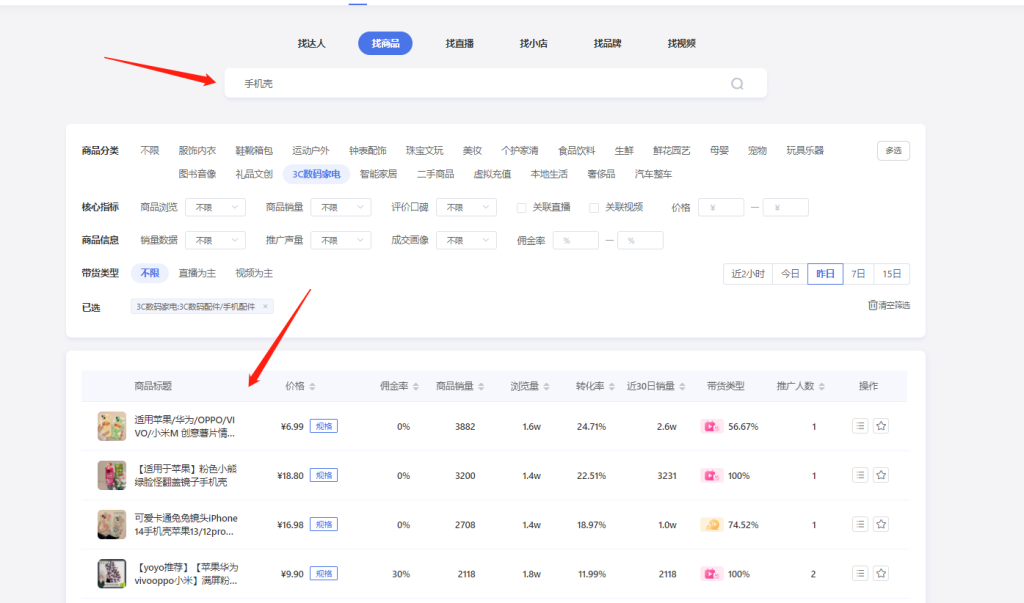The width and height of the screenshot is (1024, 603).
Task: Sort by 推广人数 column arrows
Action: [x=822, y=386]
